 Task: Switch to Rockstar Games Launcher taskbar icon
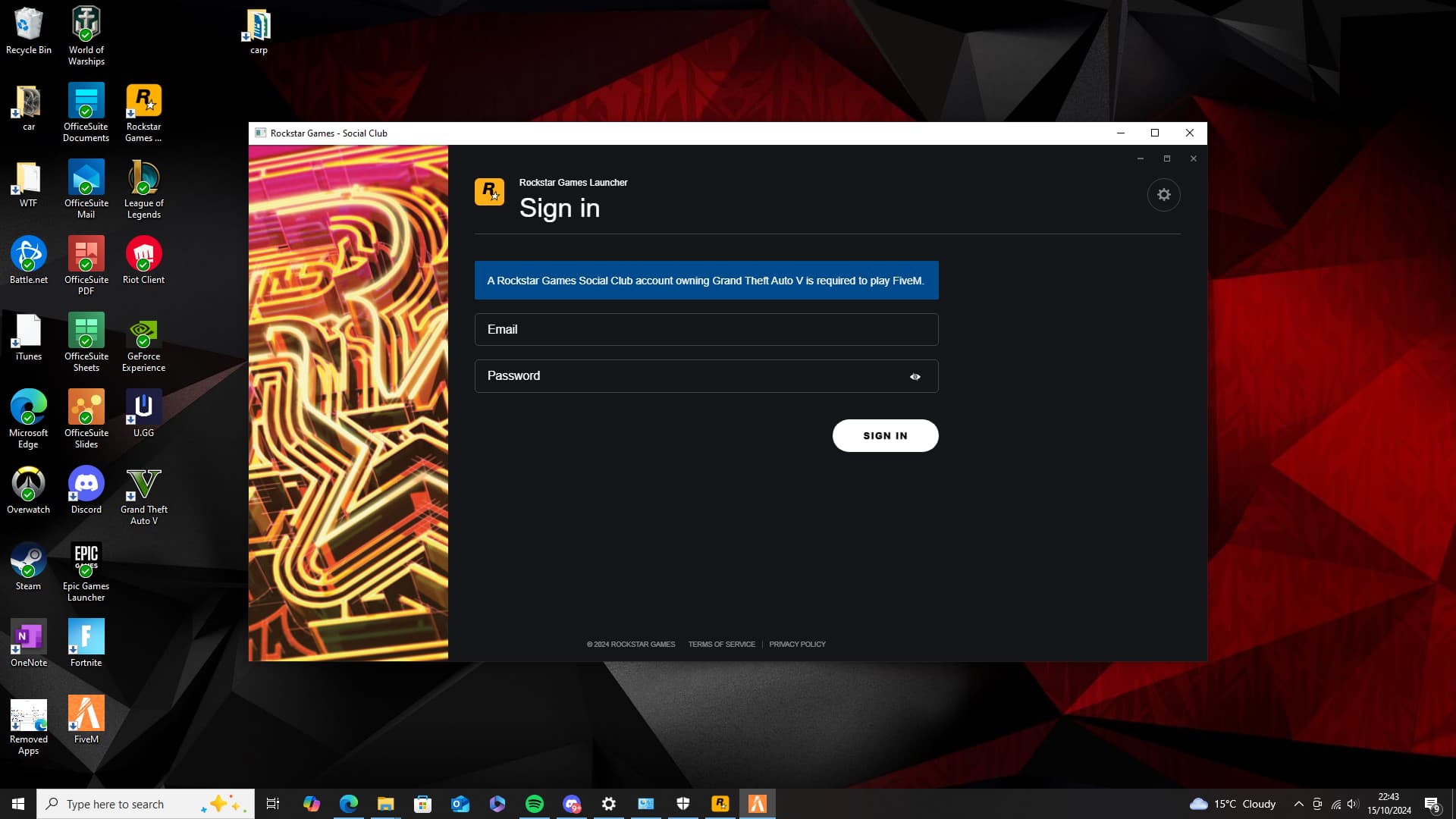(720, 804)
